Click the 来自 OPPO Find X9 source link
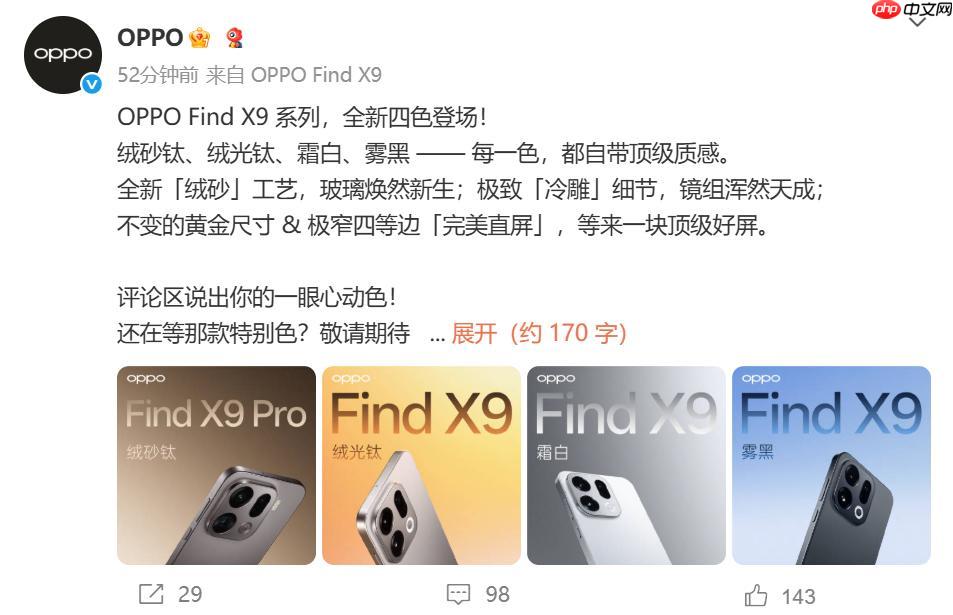Image resolution: width=953 pixels, height=615 pixels. [294, 75]
